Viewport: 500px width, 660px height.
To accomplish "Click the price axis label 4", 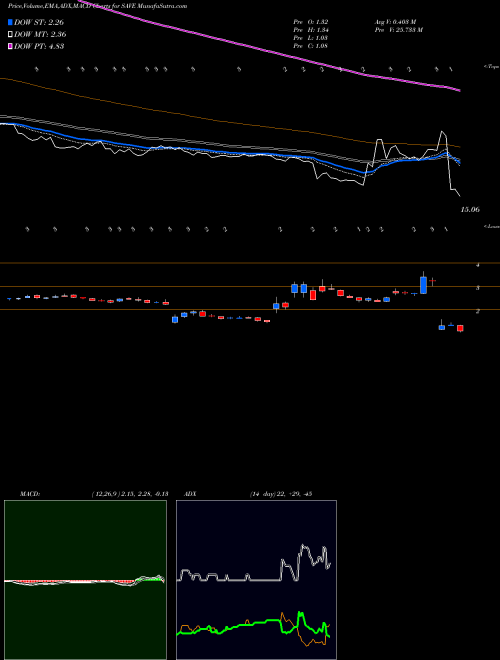I will tap(477, 265).
